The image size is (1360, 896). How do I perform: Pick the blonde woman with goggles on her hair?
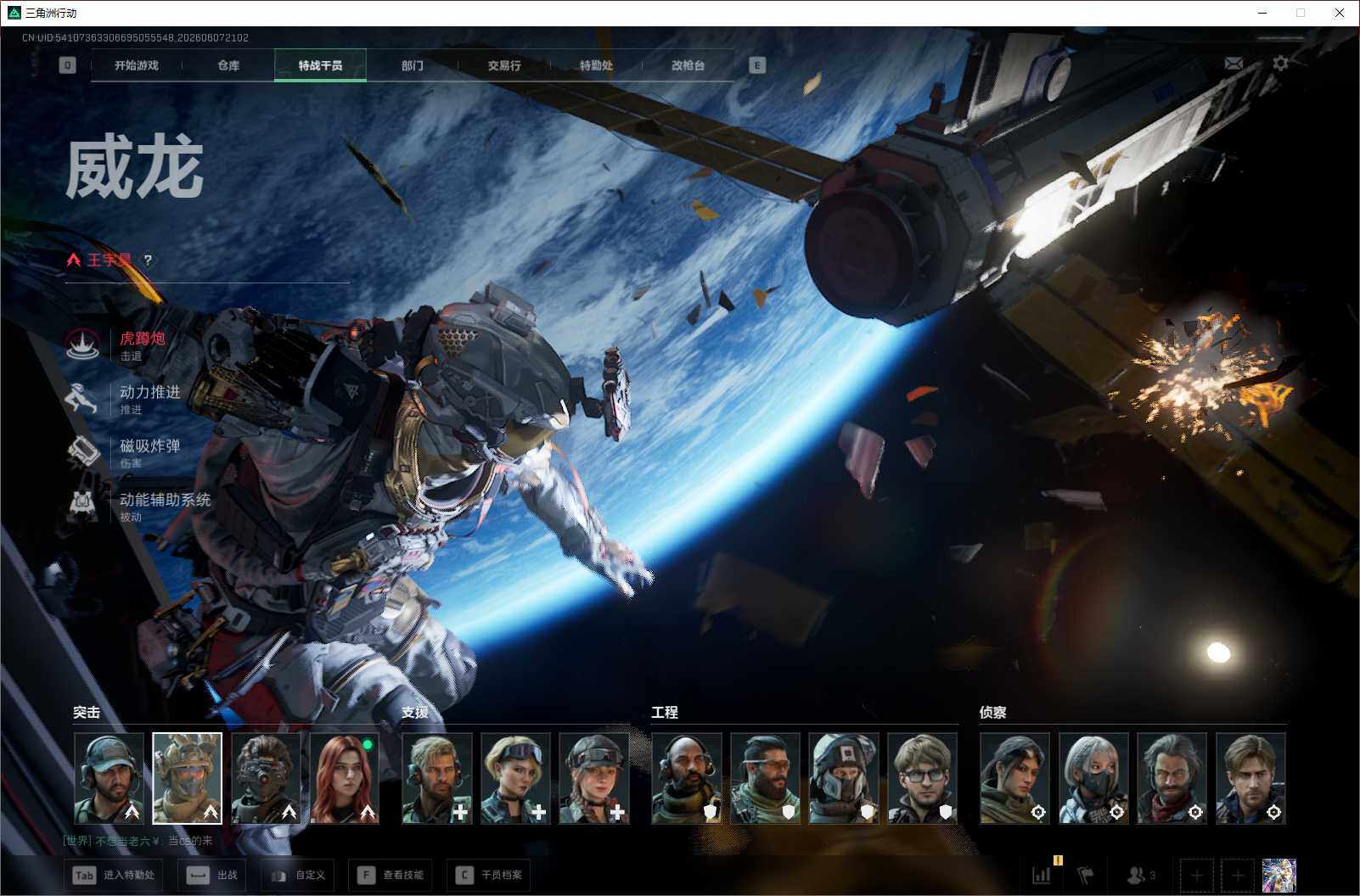[x=515, y=779]
